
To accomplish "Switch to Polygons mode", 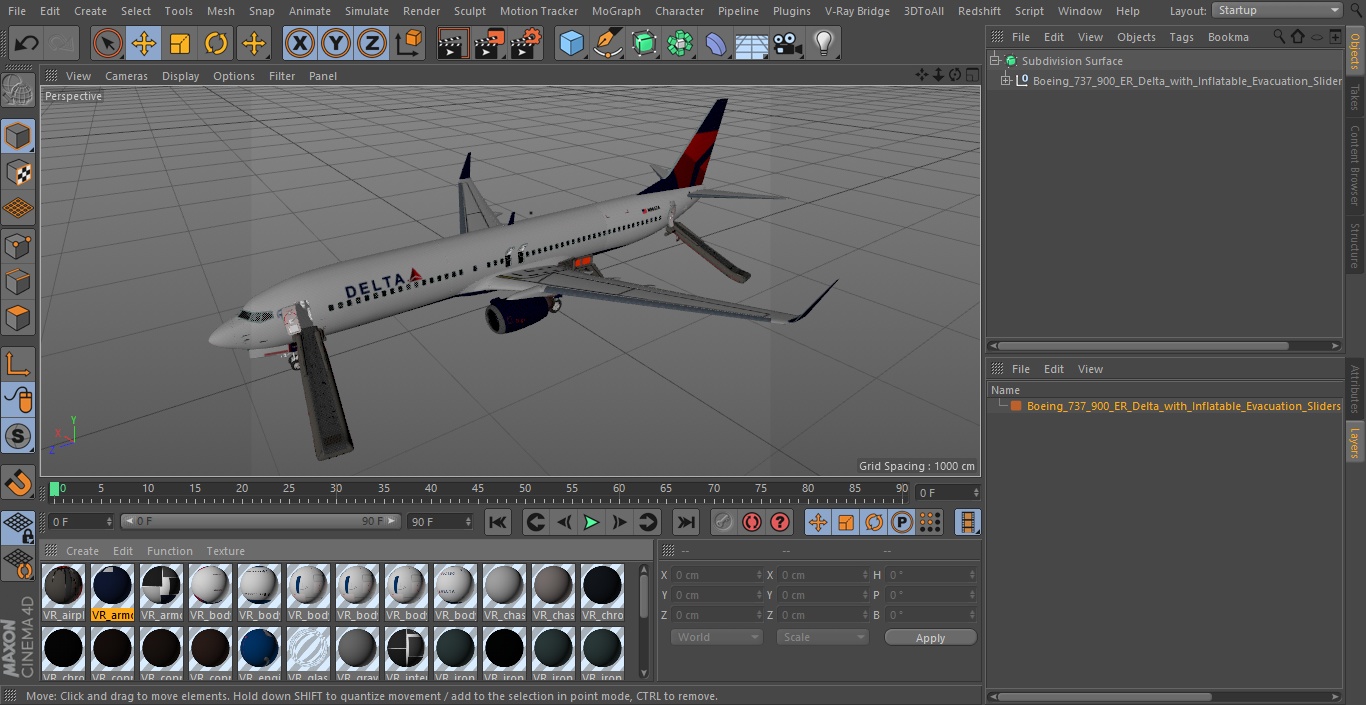I will [18, 318].
